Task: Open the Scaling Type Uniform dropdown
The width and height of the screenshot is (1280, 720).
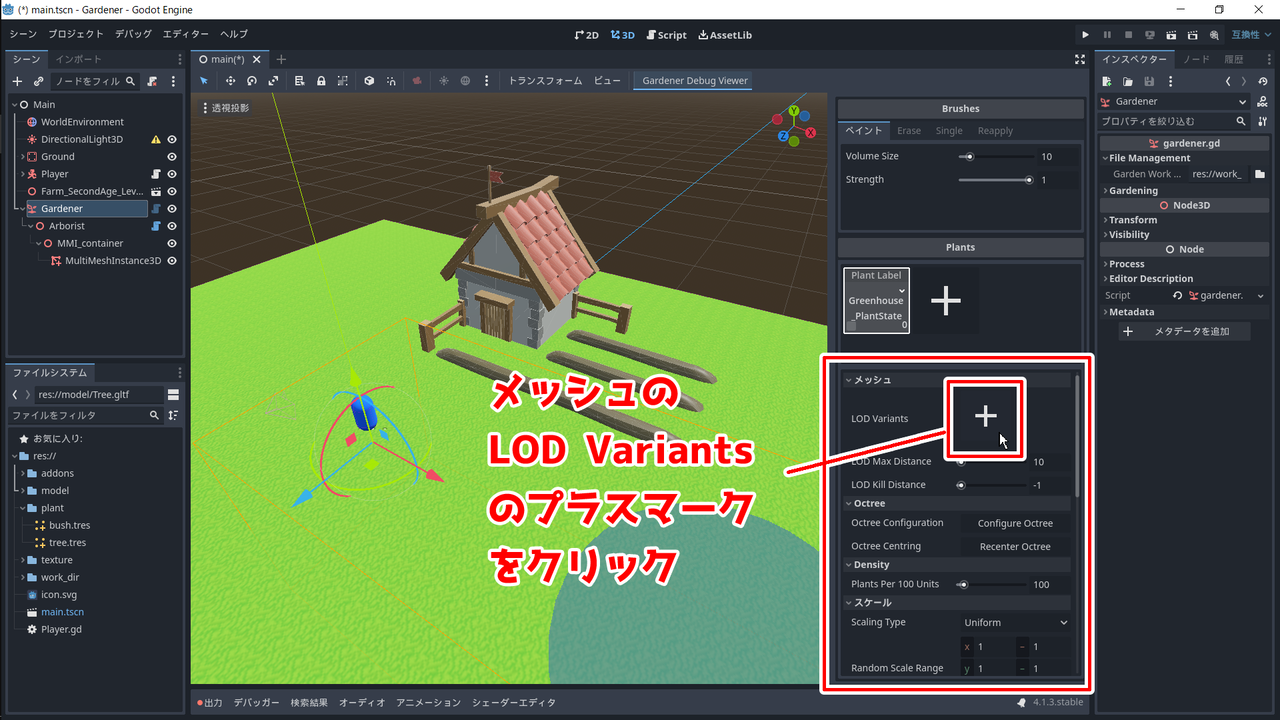Action: pos(1015,622)
